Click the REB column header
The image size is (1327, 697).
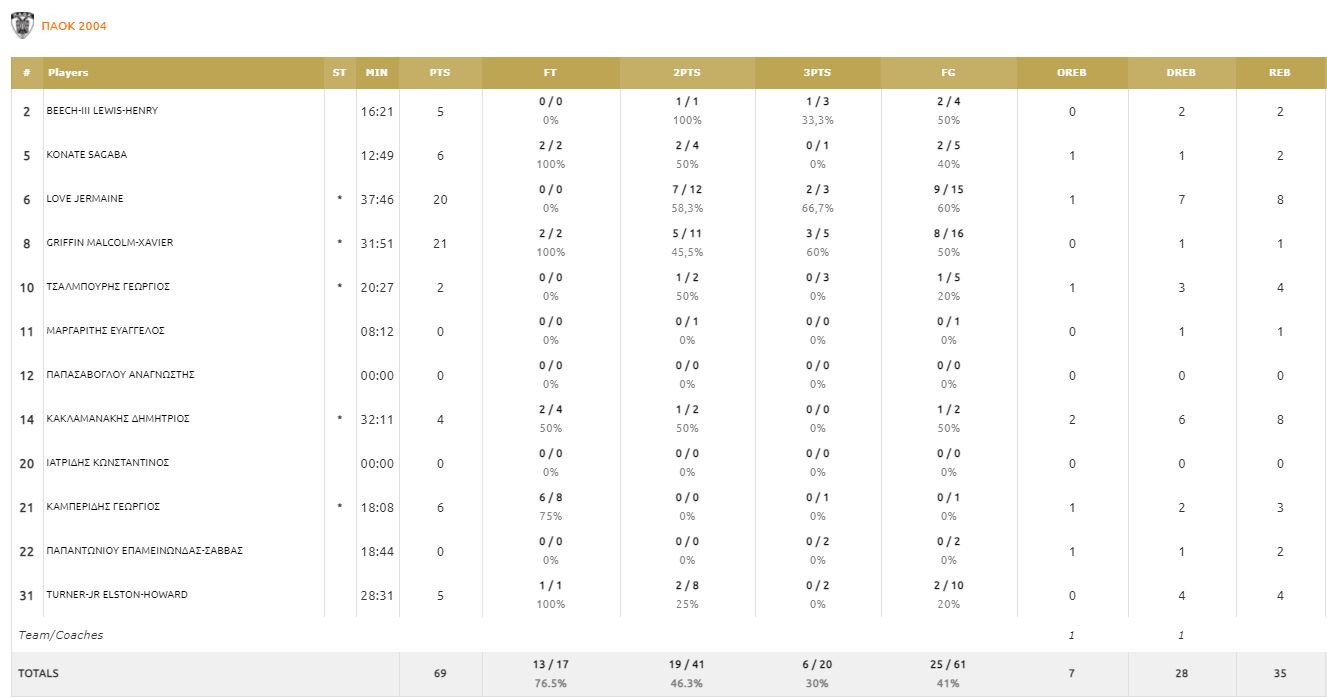click(x=1279, y=73)
